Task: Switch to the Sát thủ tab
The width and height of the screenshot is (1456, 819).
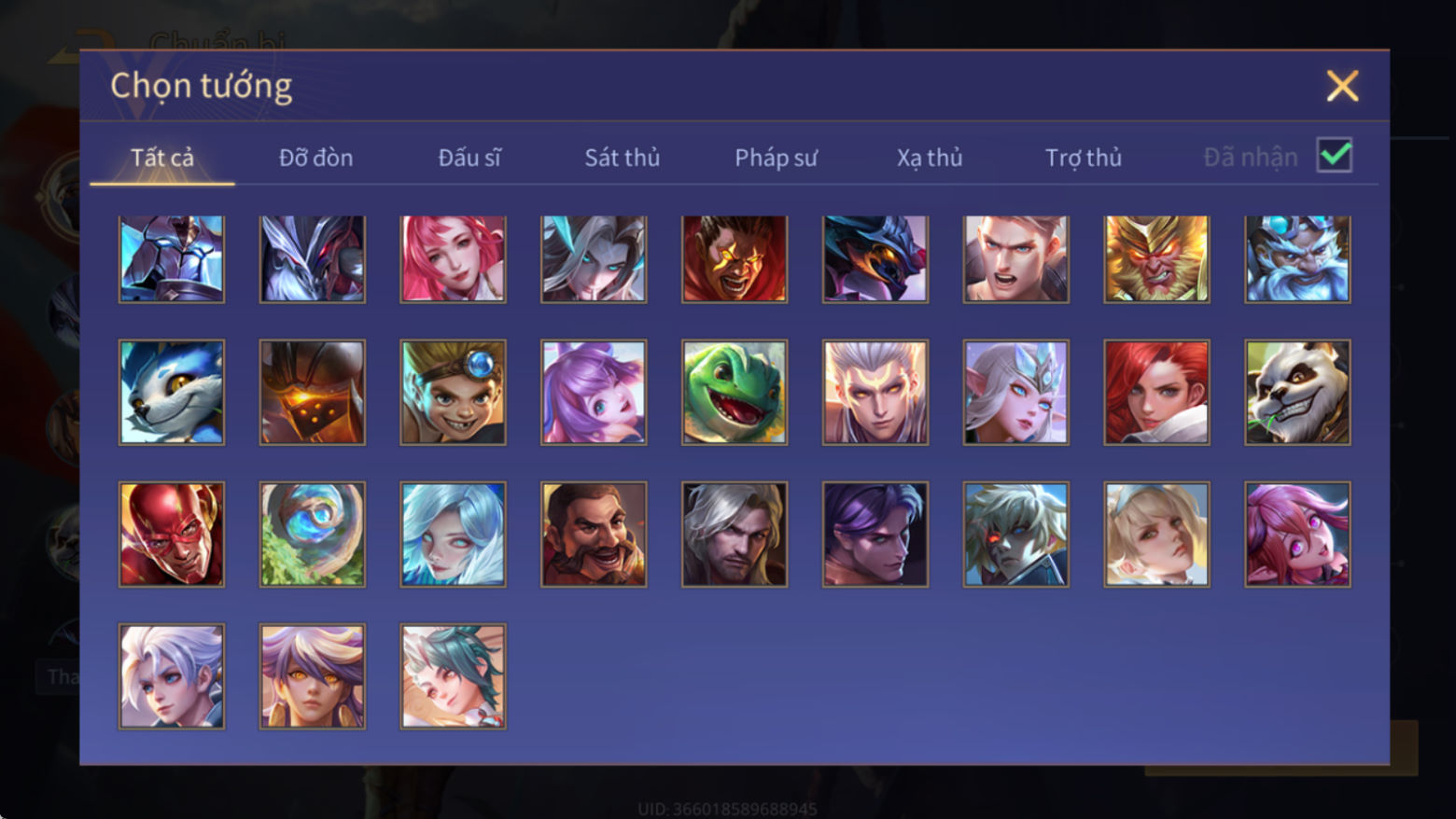Action: [x=622, y=158]
